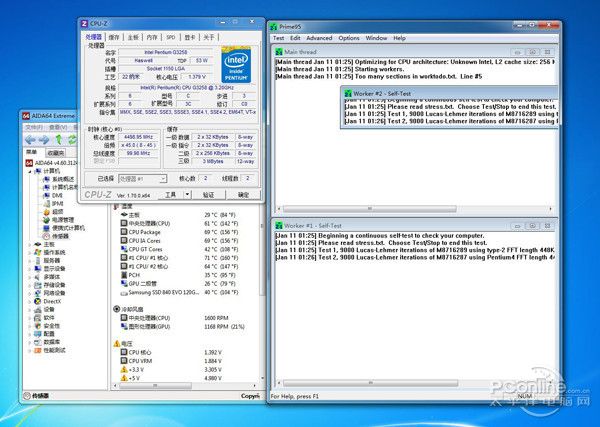
Task: Click the AIDA64 green refresh icon
Action: pos(72,140)
